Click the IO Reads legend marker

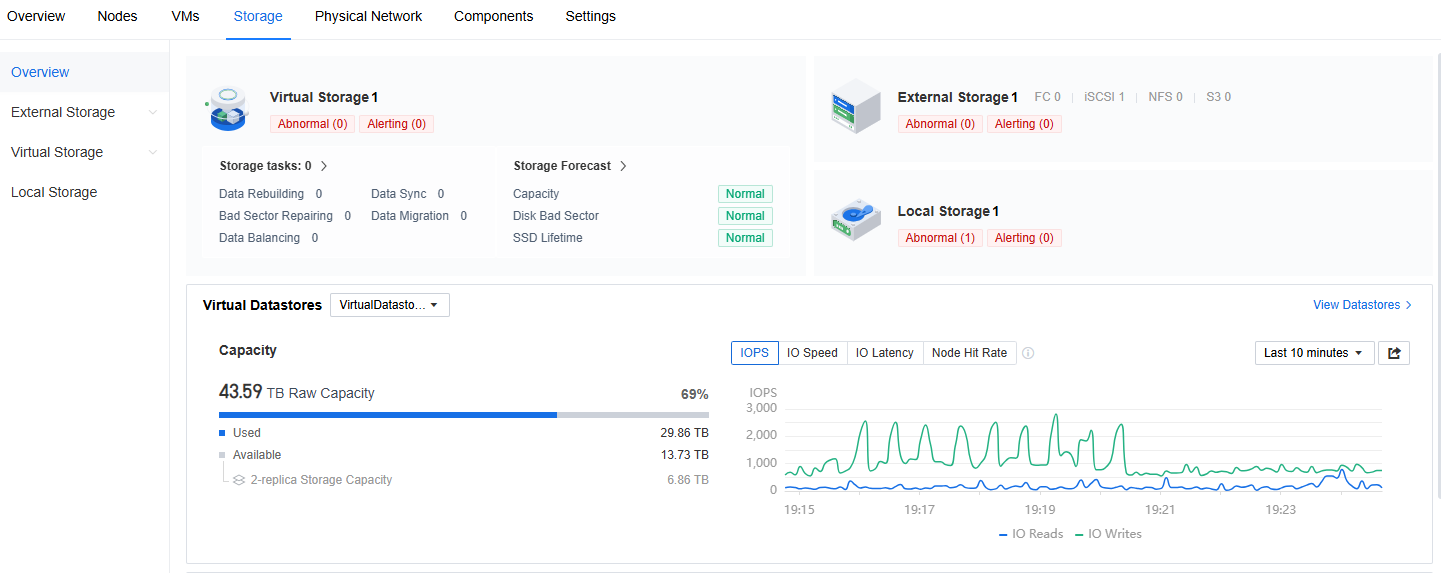point(1003,534)
